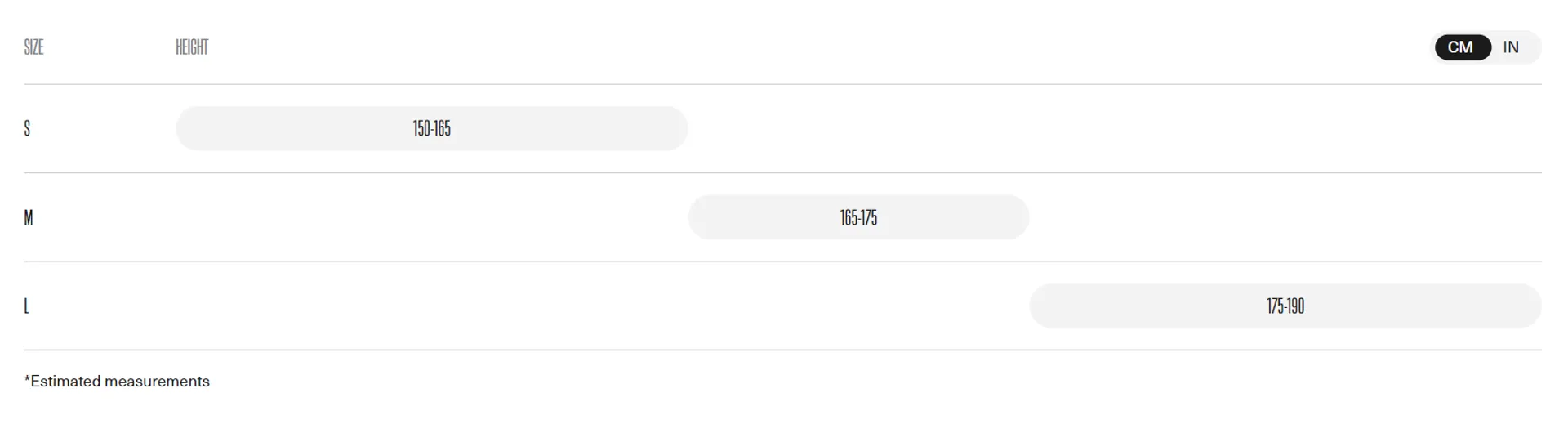Viewport: 1568px width, 424px height.
Task: Click the asterisk before Estimated measurements
Action: point(27,380)
